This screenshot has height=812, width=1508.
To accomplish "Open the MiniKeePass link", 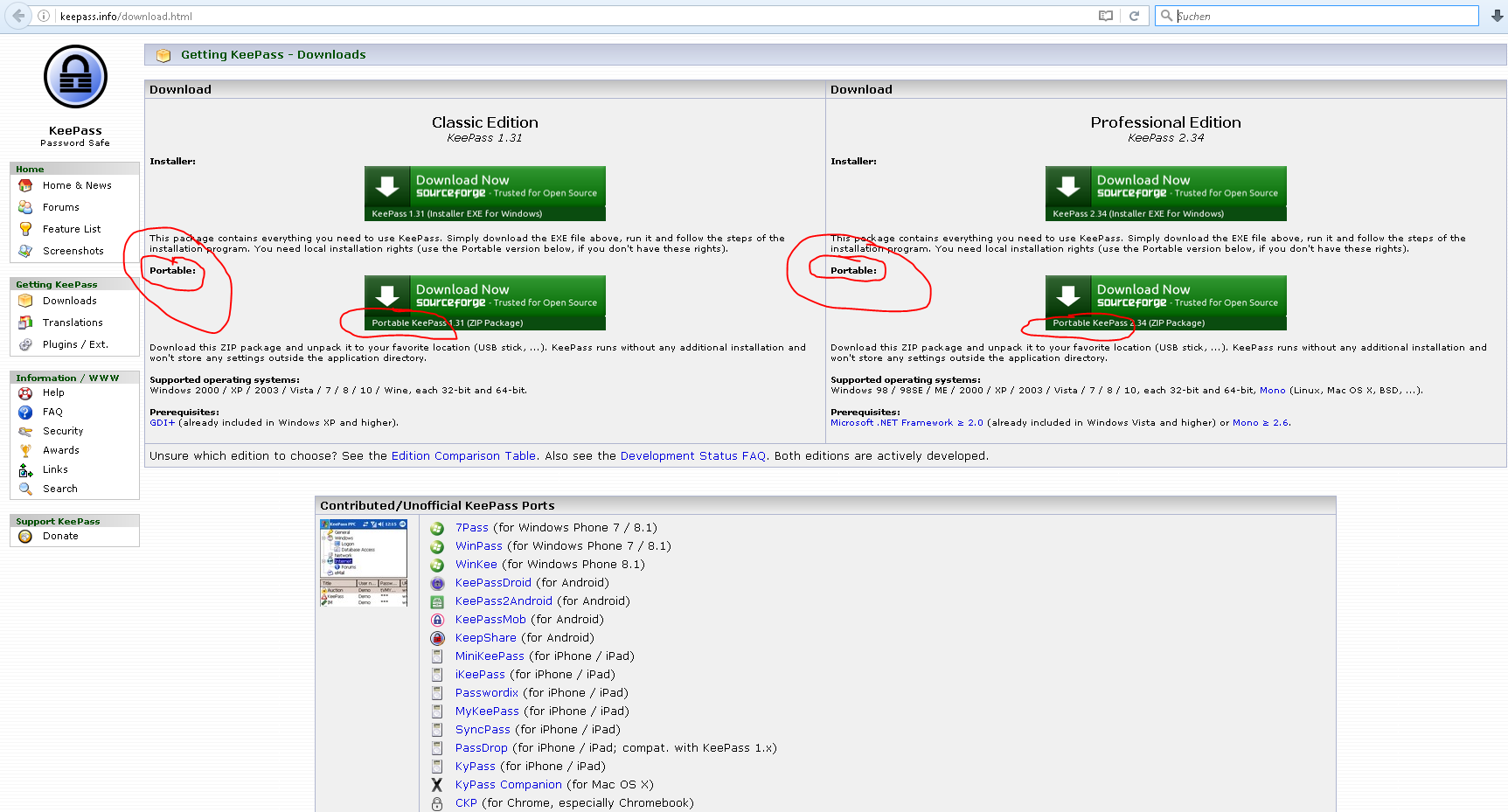I will [x=490, y=656].
